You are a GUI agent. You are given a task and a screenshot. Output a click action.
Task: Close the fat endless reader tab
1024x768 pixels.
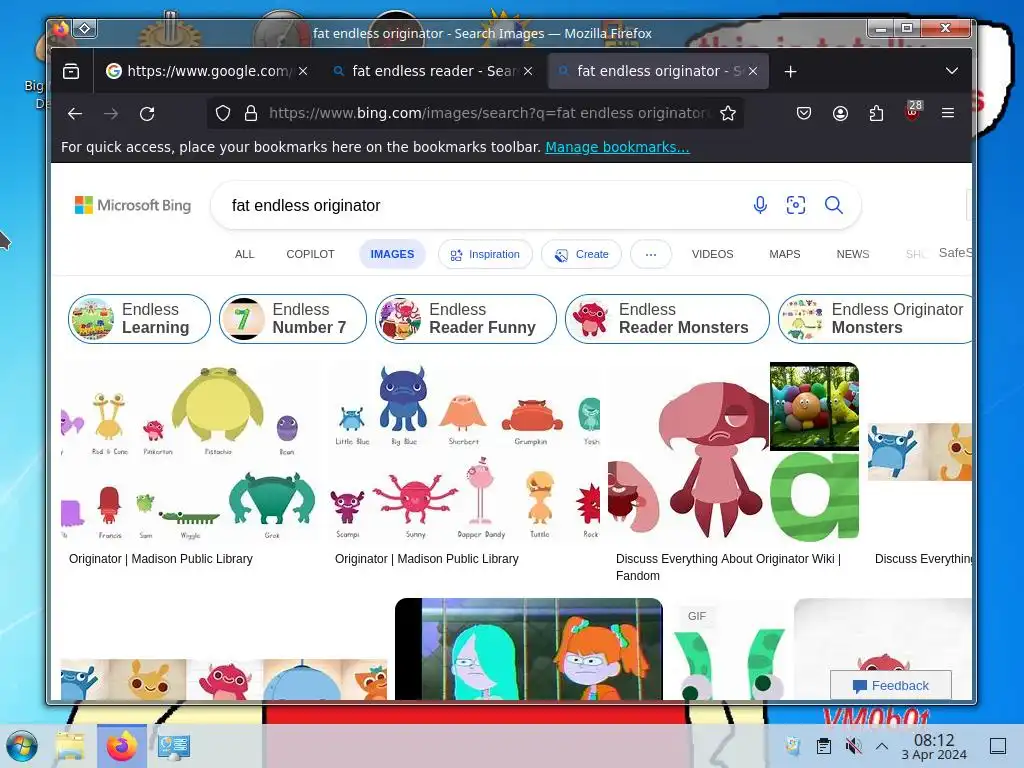528,71
